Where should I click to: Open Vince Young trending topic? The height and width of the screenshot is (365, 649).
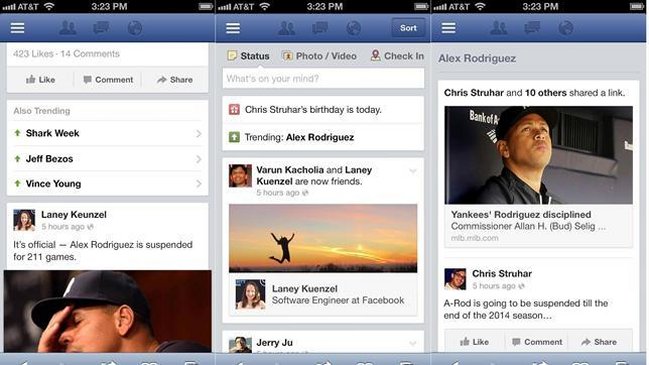[108, 184]
